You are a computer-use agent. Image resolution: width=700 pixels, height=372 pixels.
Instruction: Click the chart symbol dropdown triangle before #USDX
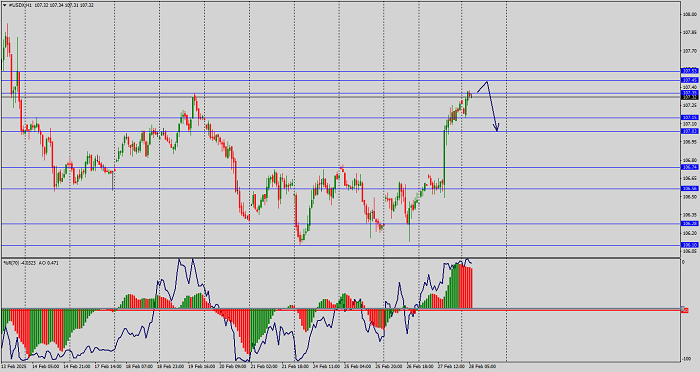[5, 5]
